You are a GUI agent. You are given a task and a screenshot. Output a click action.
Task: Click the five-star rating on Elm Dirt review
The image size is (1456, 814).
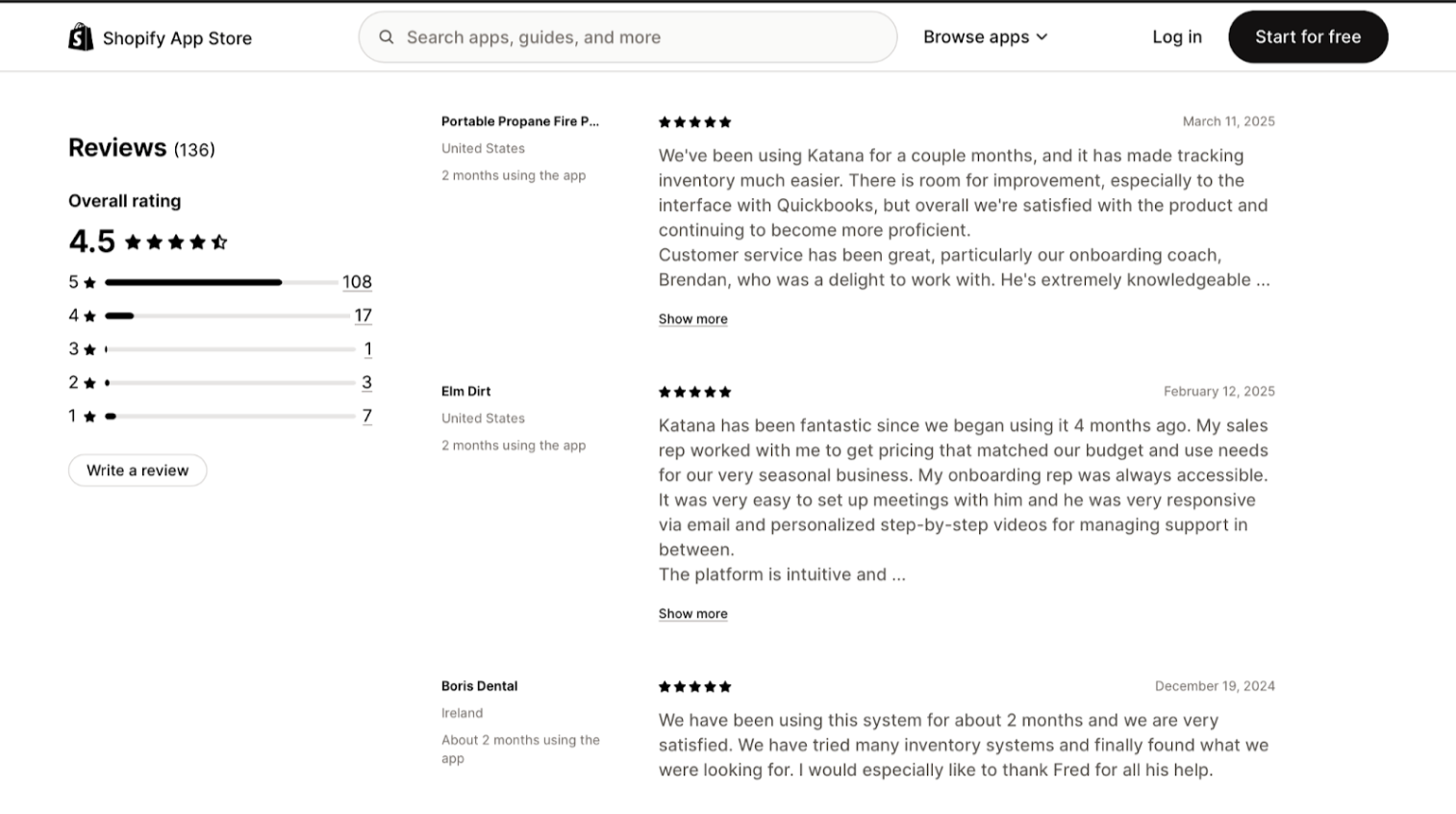pos(694,393)
